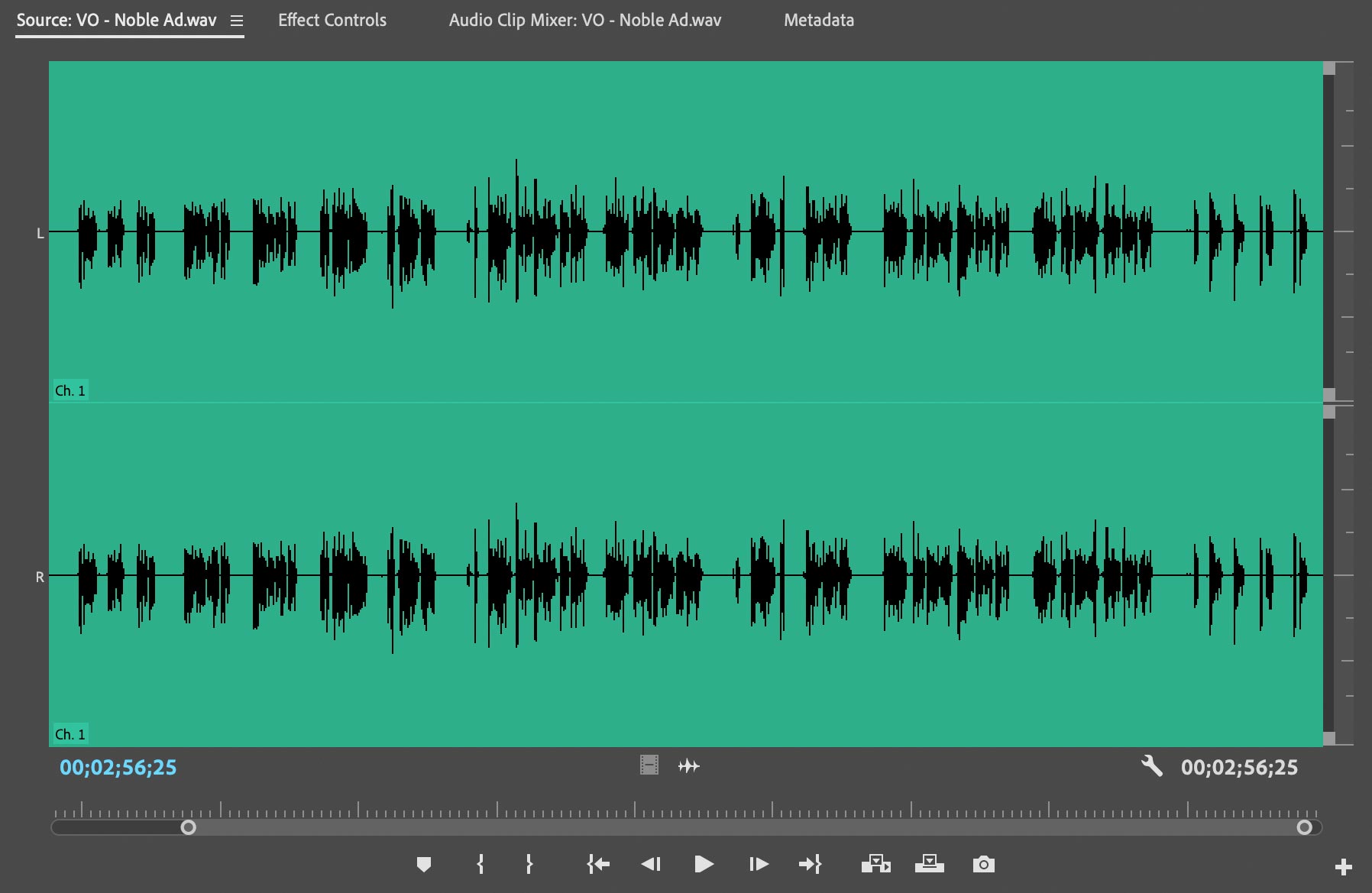1372x893 pixels.
Task: Click Step Forward one frame
Action: [758, 864]
